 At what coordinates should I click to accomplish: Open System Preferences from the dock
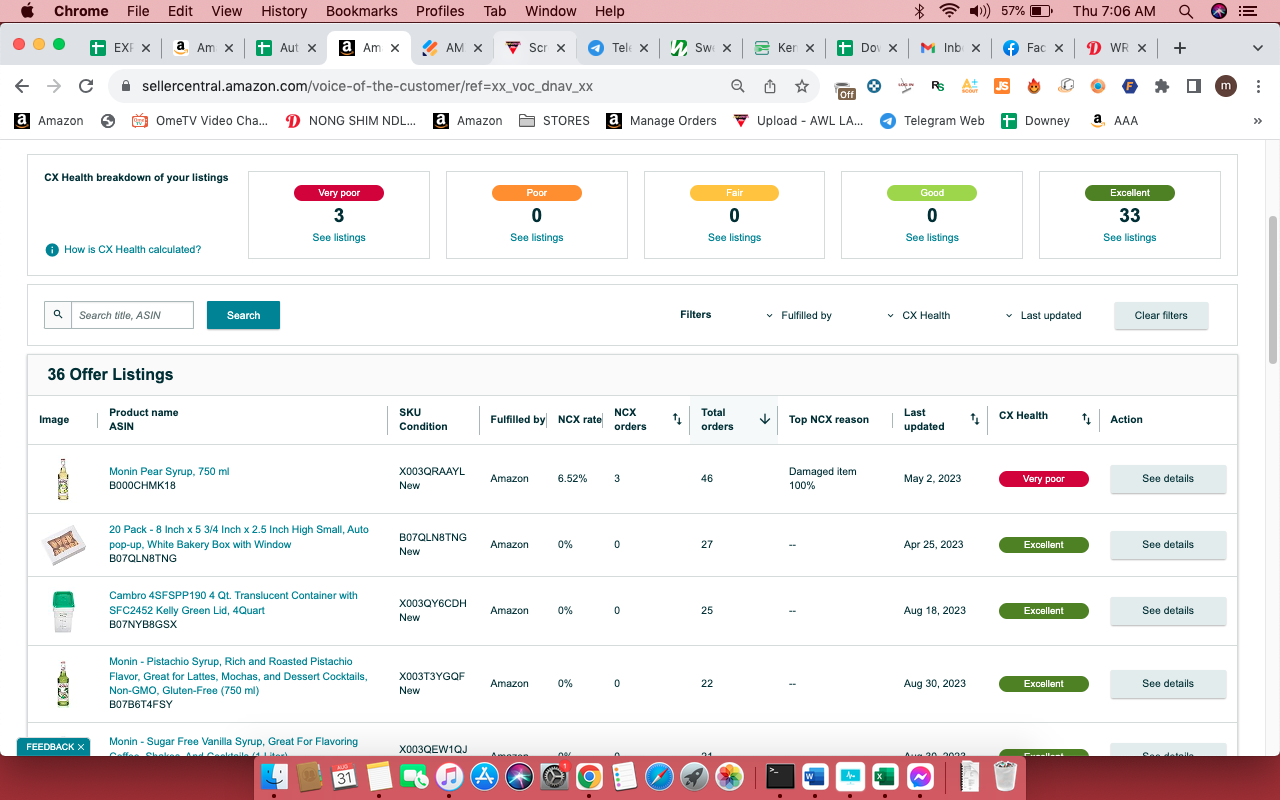pos(554,775)
